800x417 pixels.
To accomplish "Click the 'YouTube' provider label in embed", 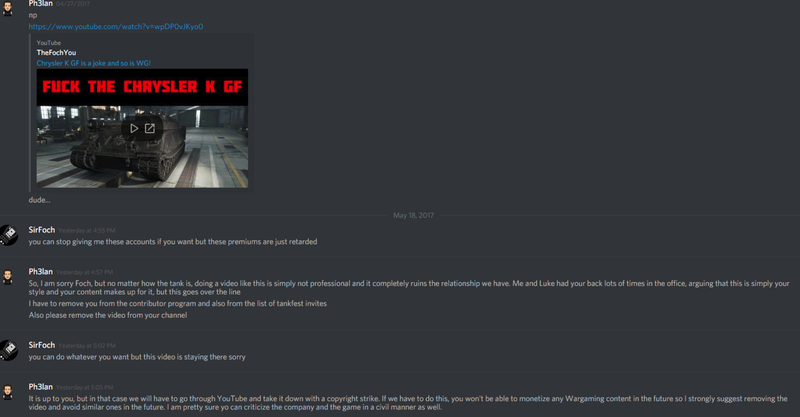I will [x=48, y=43].
